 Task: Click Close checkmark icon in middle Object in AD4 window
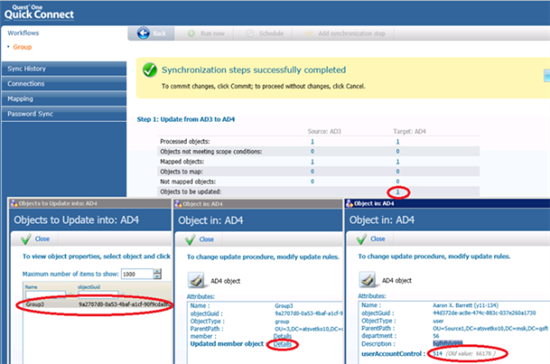coord(190,240)
